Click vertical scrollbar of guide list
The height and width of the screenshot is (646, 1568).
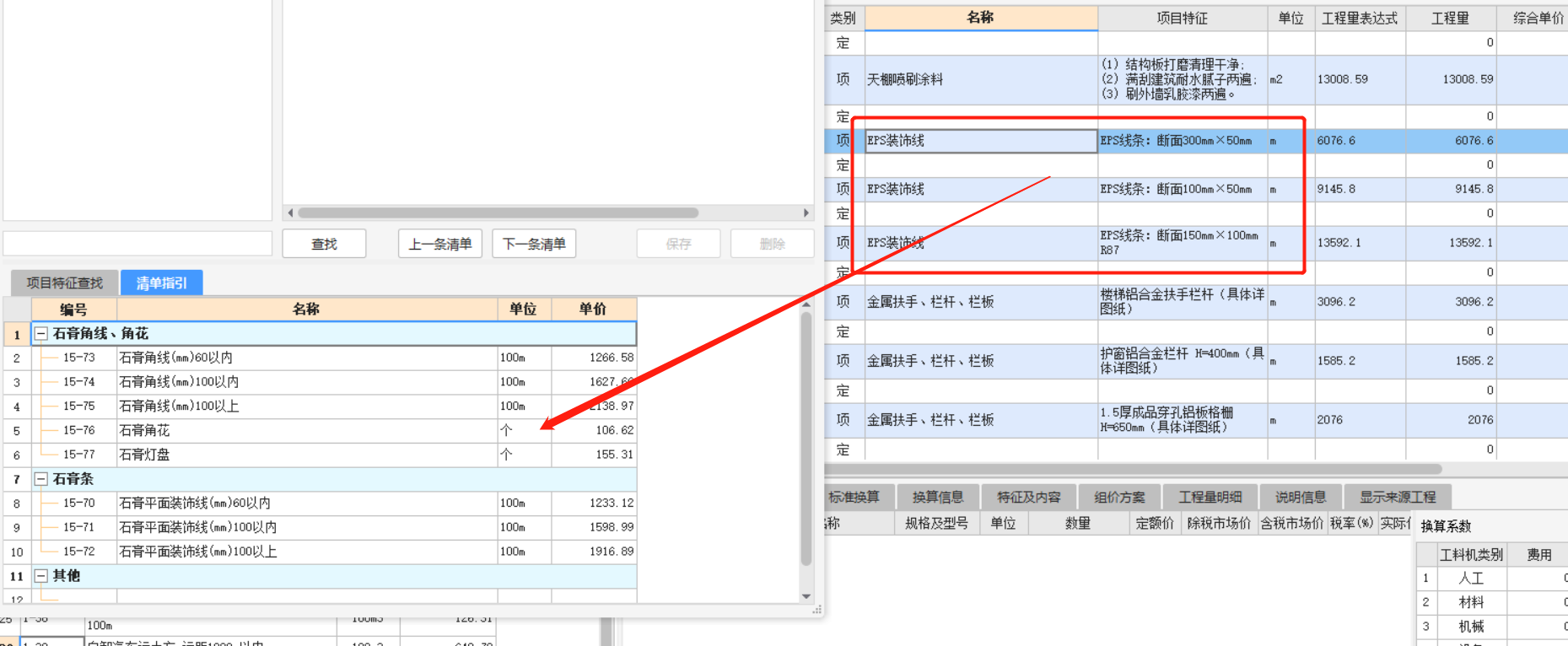(x=806, y=439)
